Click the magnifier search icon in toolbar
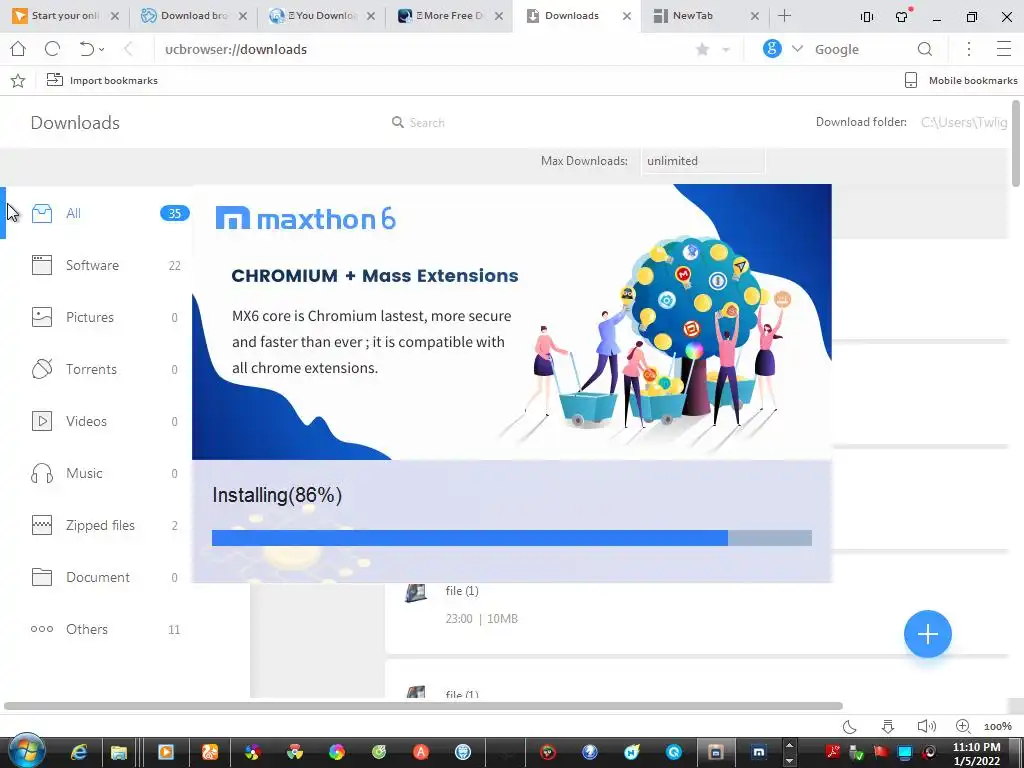The image size is (1024, 768). coord(925,49)
